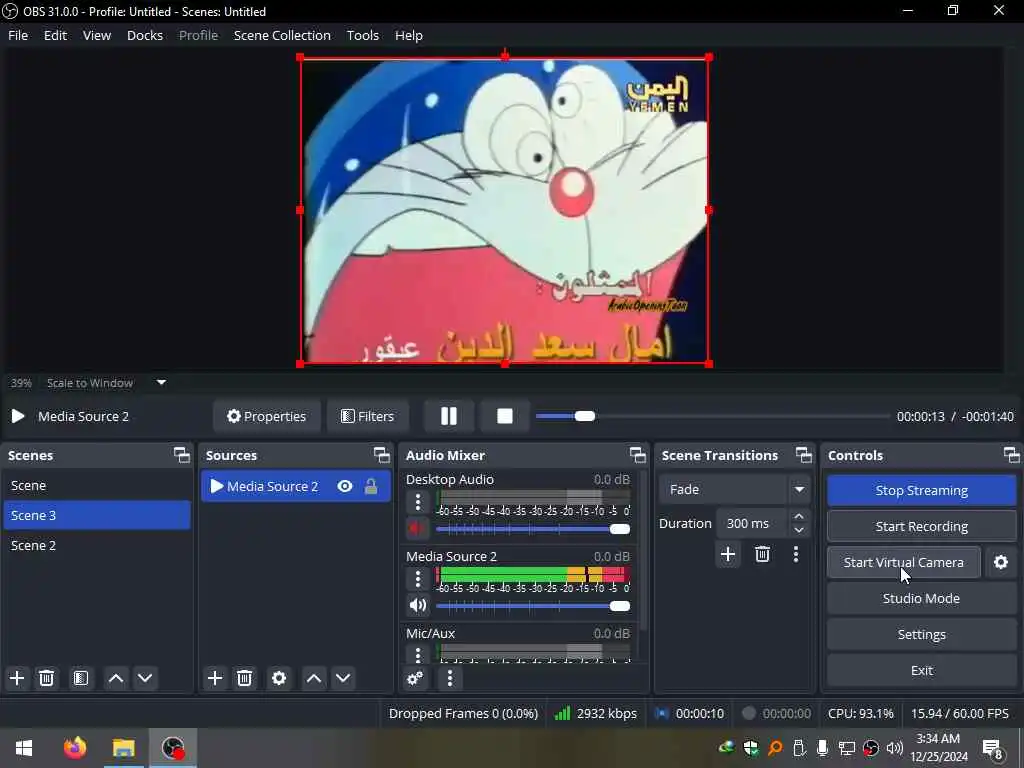Open File Explorer from the taskbar

click(123, 748)
